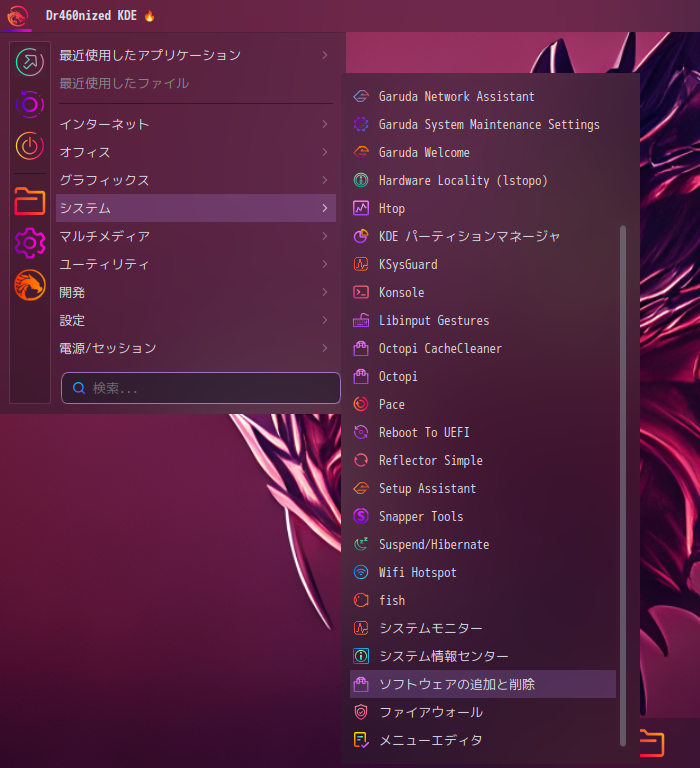
Task: Expand 最近使用したアプリケーション submenu arrow
Action: pos(325,55)
